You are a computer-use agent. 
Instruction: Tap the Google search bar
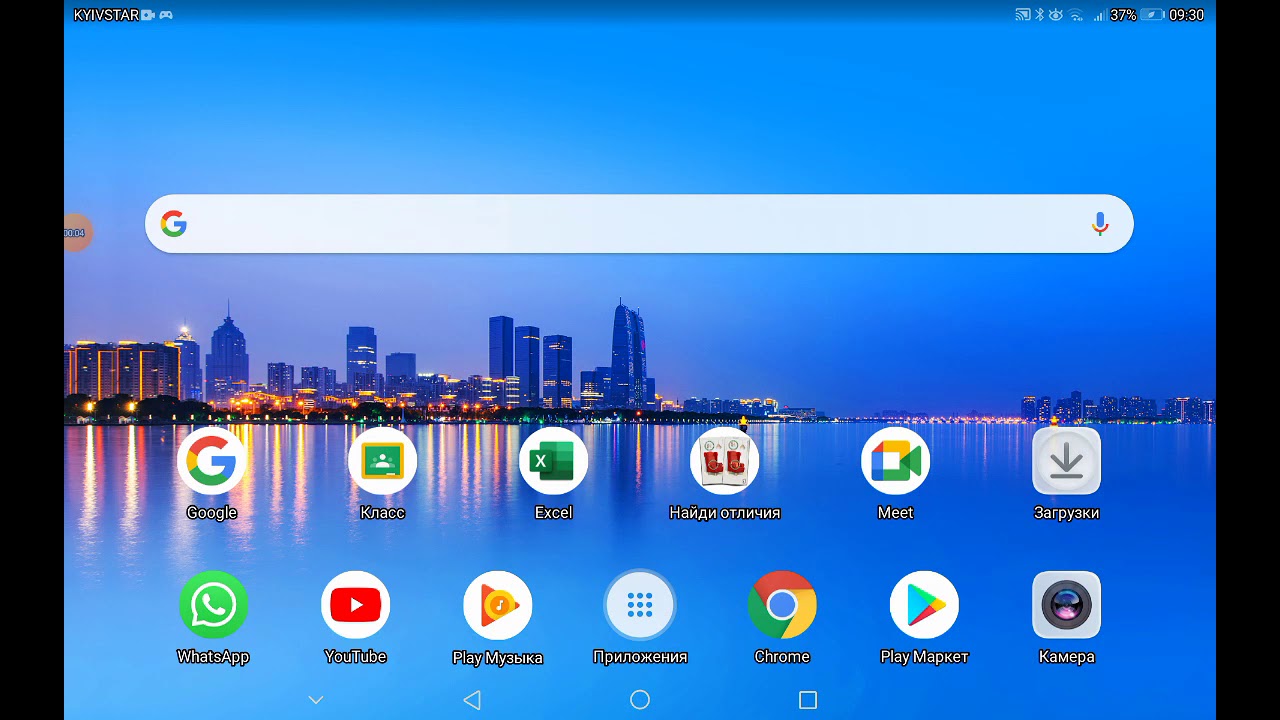pyautogui.click(x=639, y=224)
